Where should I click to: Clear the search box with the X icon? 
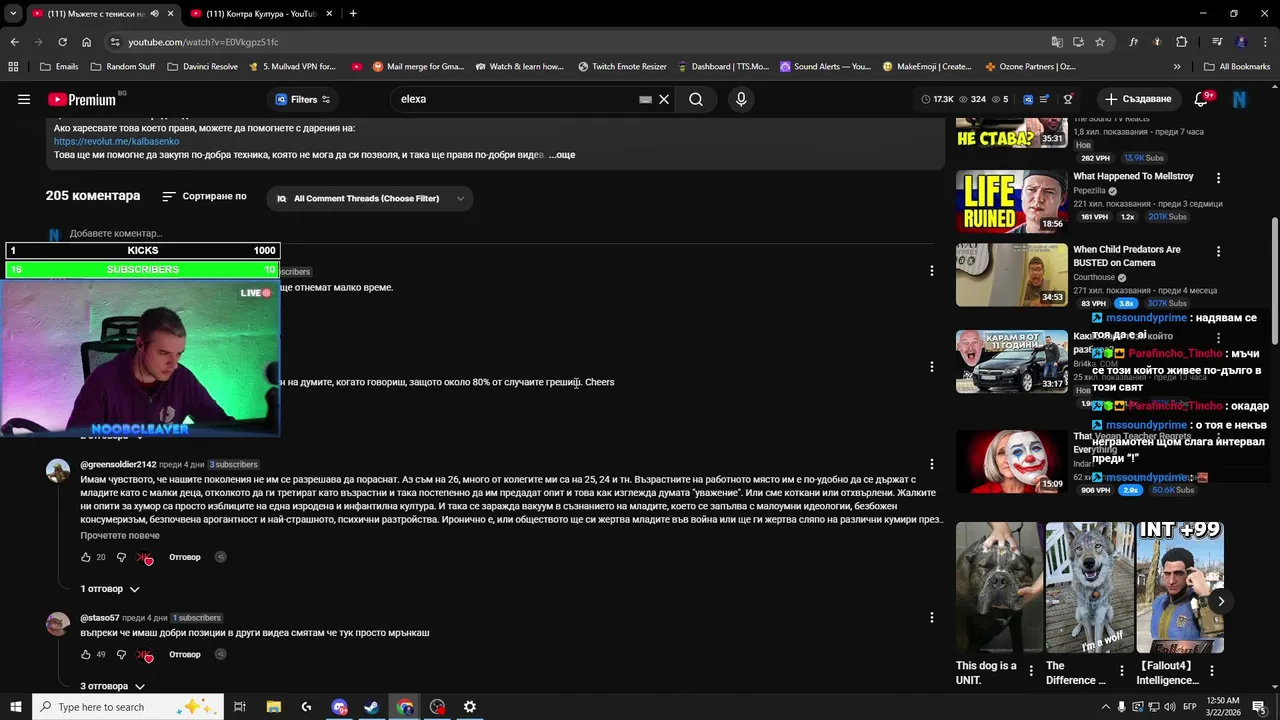coord(663,99)
